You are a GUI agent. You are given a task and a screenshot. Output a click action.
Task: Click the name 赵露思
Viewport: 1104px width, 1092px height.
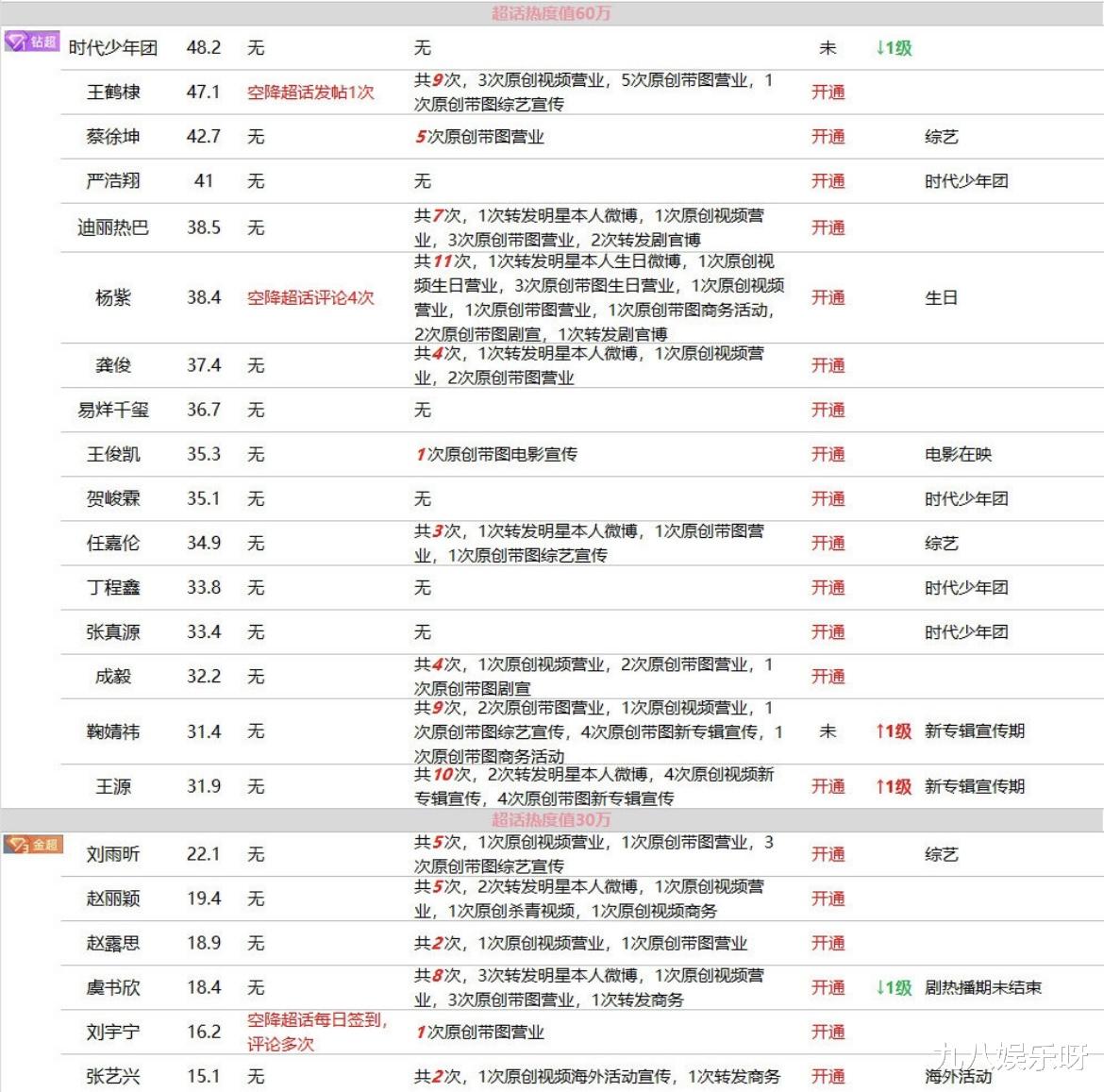pyautogui.click(x=112, y=943)
